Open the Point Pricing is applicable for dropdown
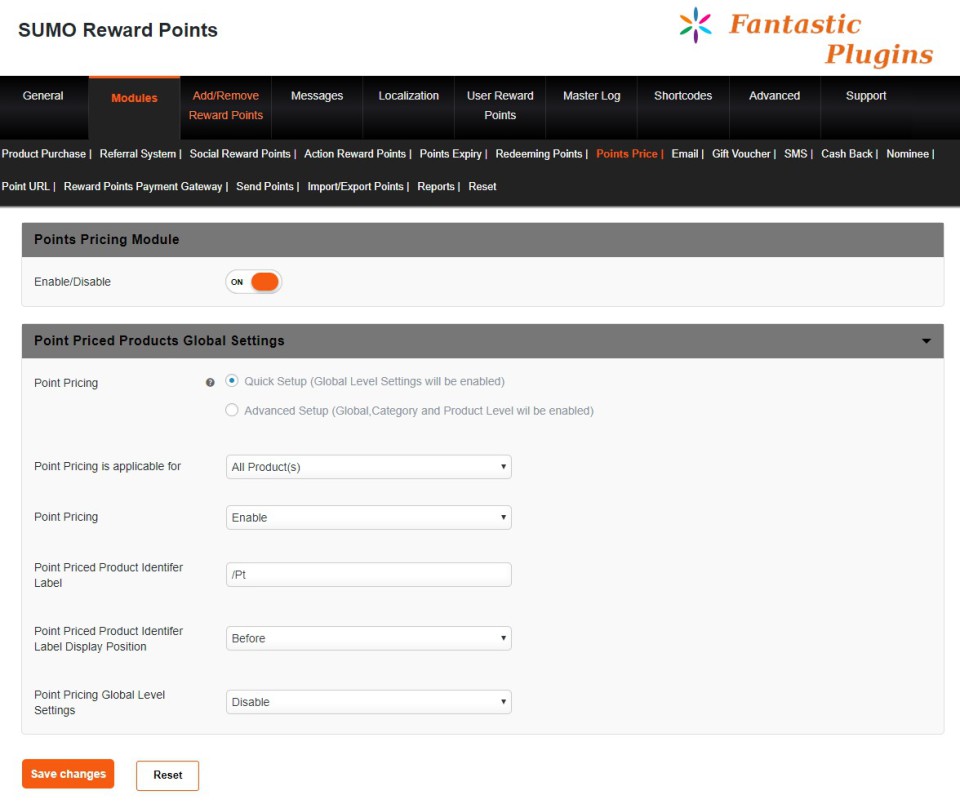Image resolution: width=960 pixels, height=804 pixels. click(x=368, y=467)
